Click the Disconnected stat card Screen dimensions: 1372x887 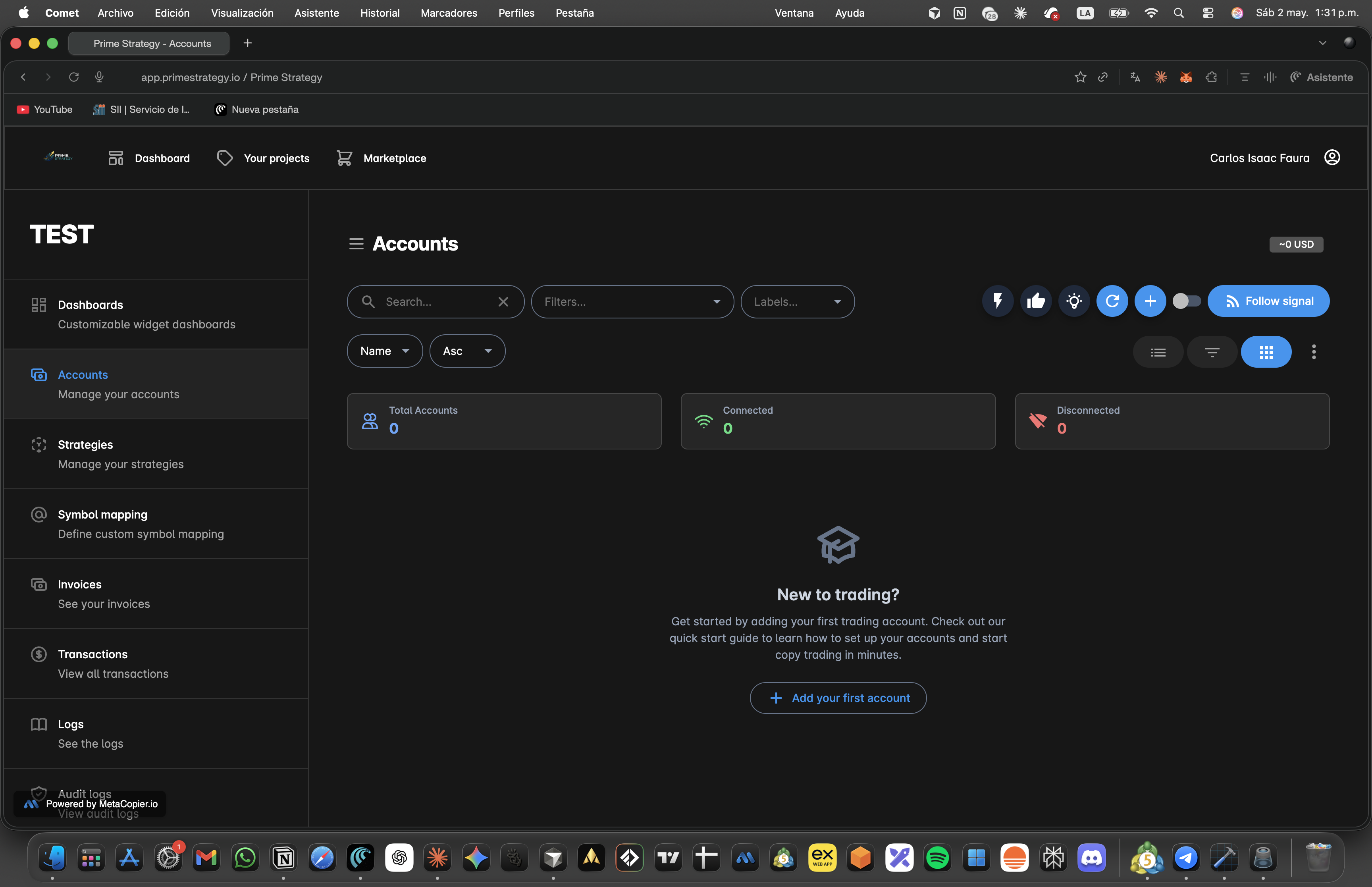[x=1172, y=421]
